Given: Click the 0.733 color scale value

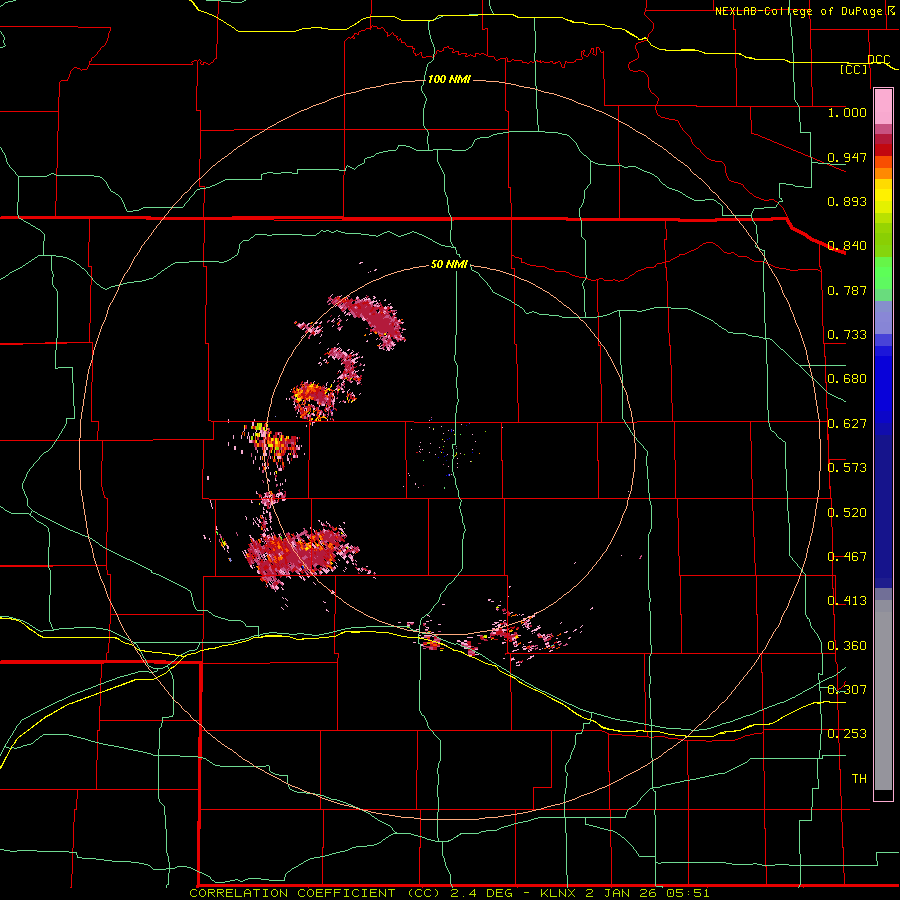Looking at the screenshot, I should point(847,335).
